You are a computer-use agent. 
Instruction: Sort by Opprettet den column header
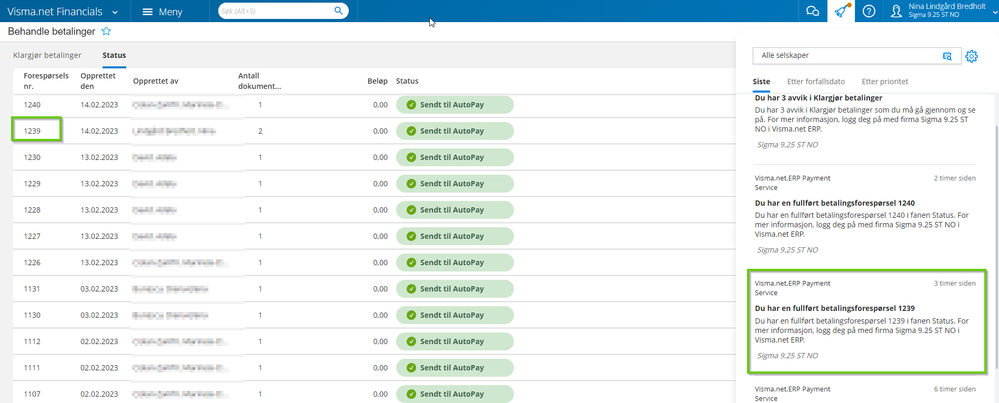(98, 81)
